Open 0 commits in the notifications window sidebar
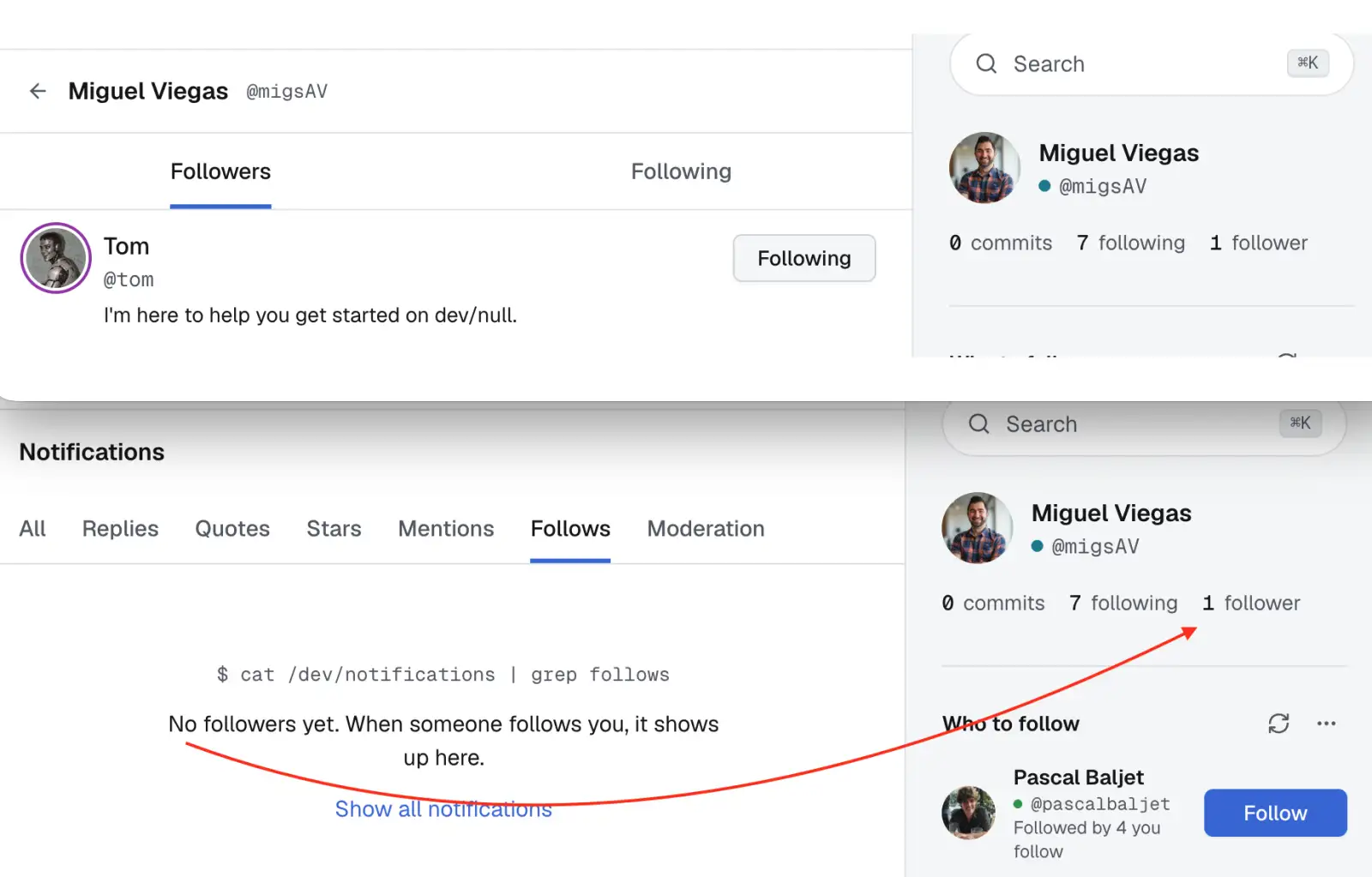This screenshot has width=1372, height=877. [x=993, y=604]
